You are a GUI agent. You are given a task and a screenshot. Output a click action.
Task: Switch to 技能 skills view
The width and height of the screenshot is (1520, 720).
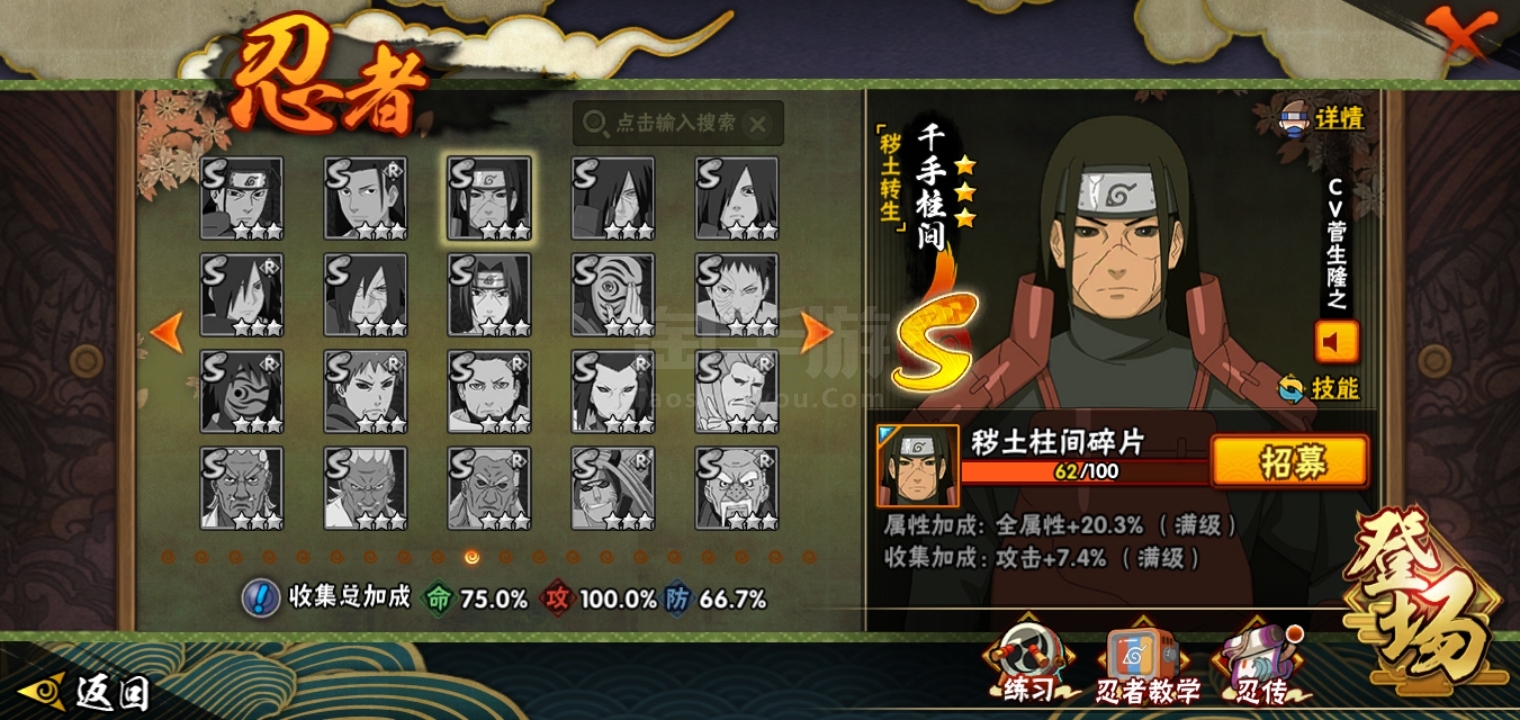[x=1319, y=388]
